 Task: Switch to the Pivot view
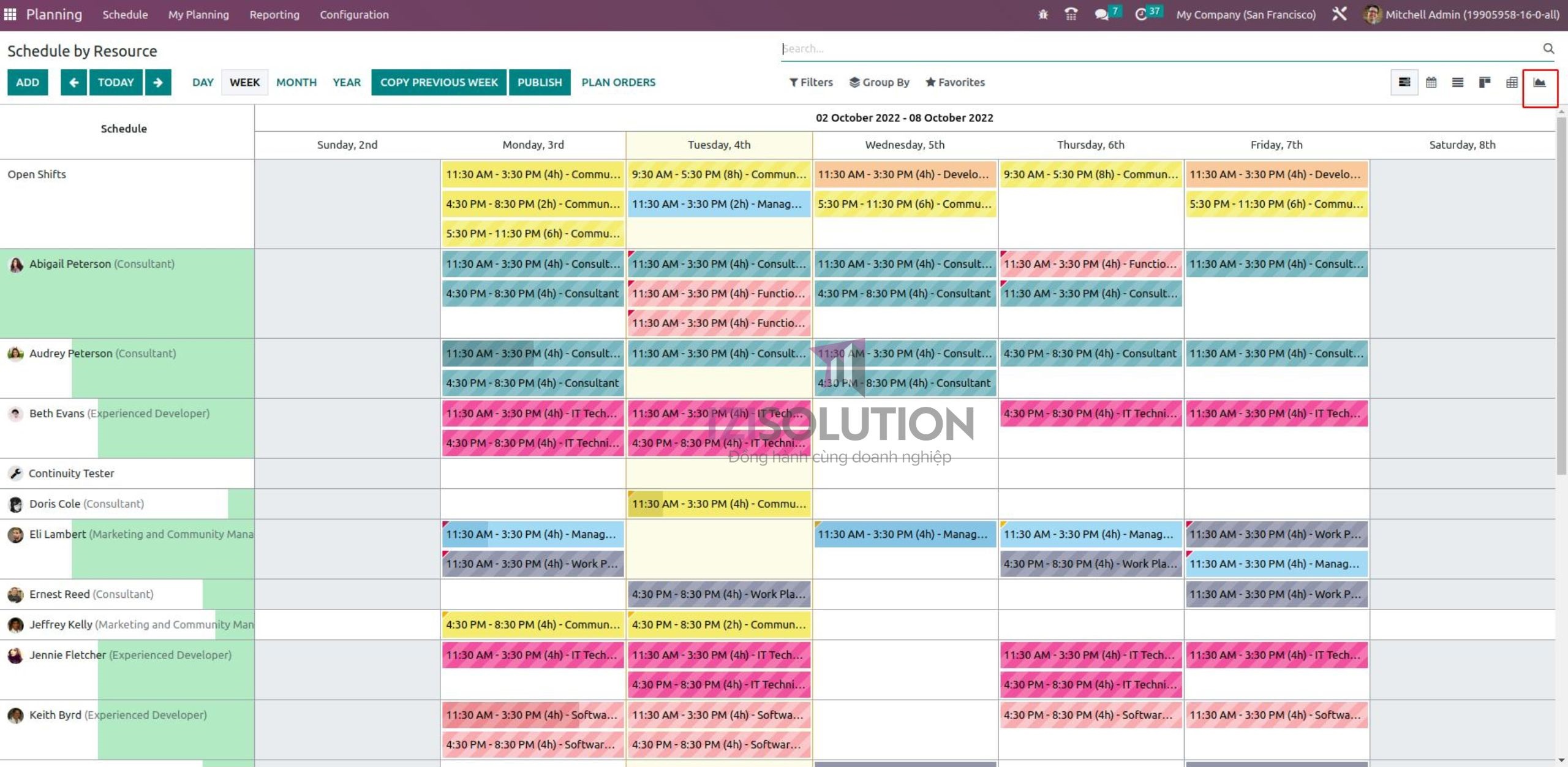point(1510,82)
